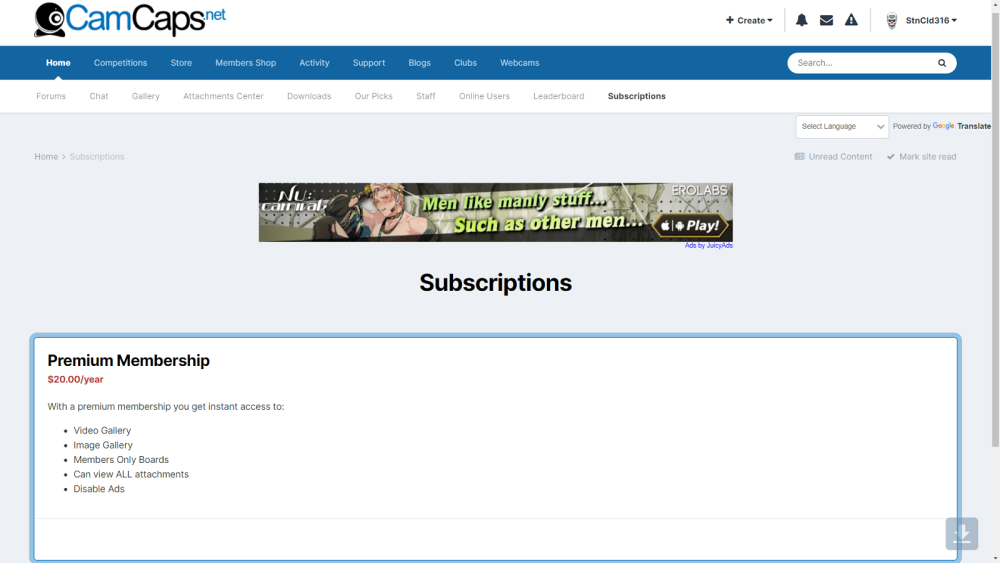View the Staff page link
Screen dimensions: 1000x563
(x=426, y=96)
